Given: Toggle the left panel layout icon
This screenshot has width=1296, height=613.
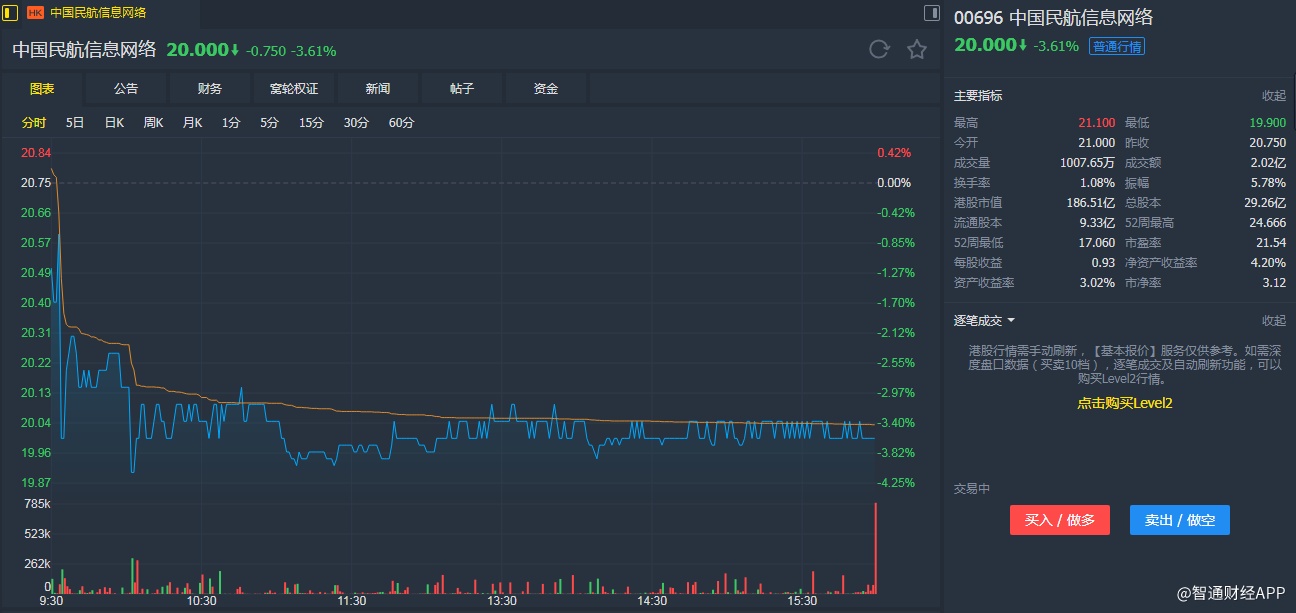Looking at the screenshot, I should pyautogui.click(x=11, y=13).
